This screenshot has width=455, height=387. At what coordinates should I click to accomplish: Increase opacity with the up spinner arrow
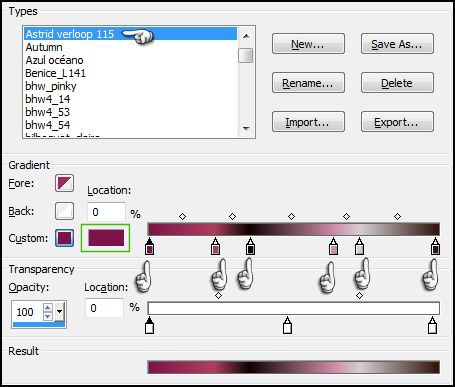48,307
